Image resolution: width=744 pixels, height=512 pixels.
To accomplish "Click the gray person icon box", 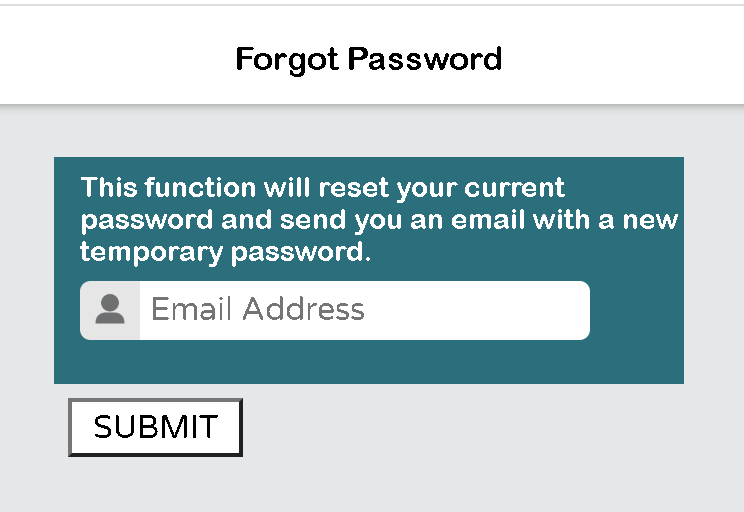I will tap(110, 310).
